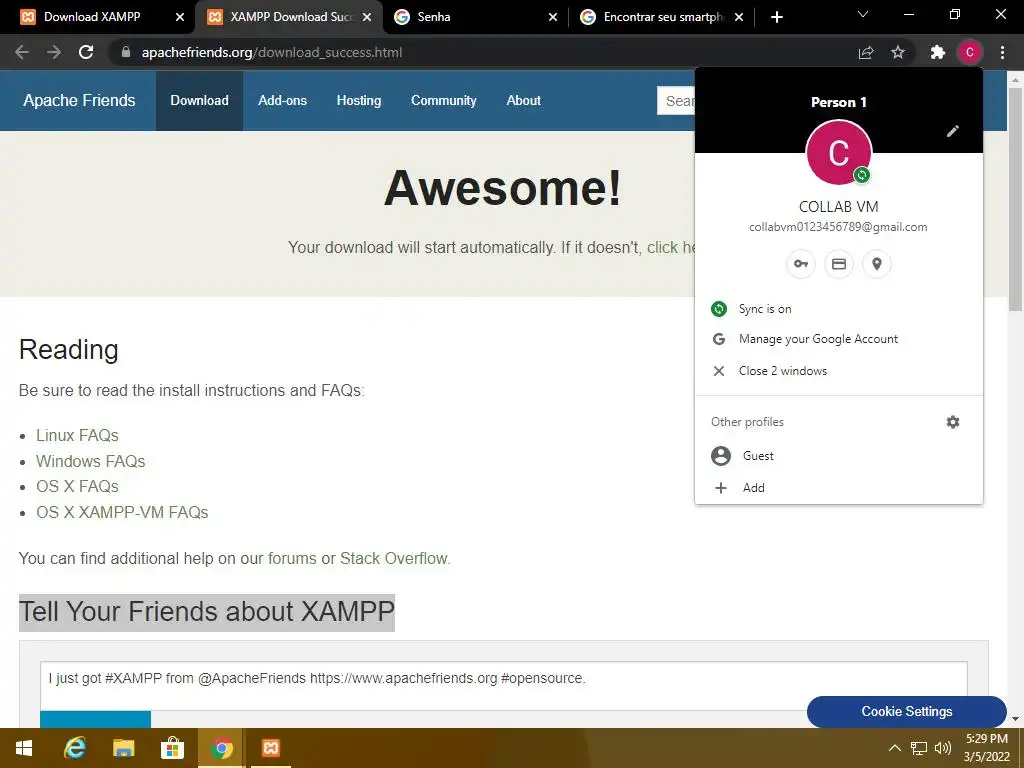Open Hosting nav item
Viewport: 1024px width, 768px height.
(359, 101)
